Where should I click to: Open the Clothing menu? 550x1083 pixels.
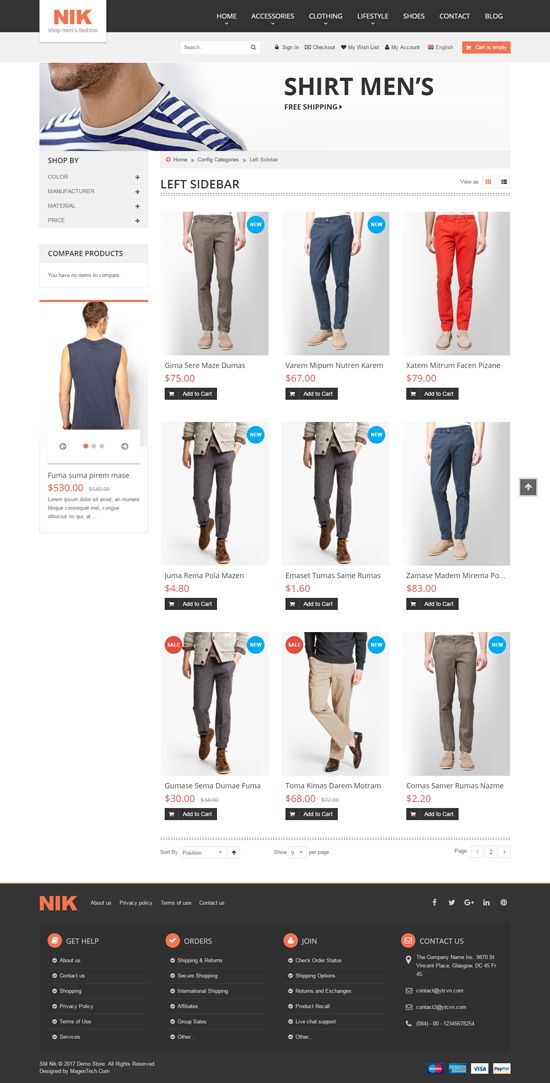point(325,16)
